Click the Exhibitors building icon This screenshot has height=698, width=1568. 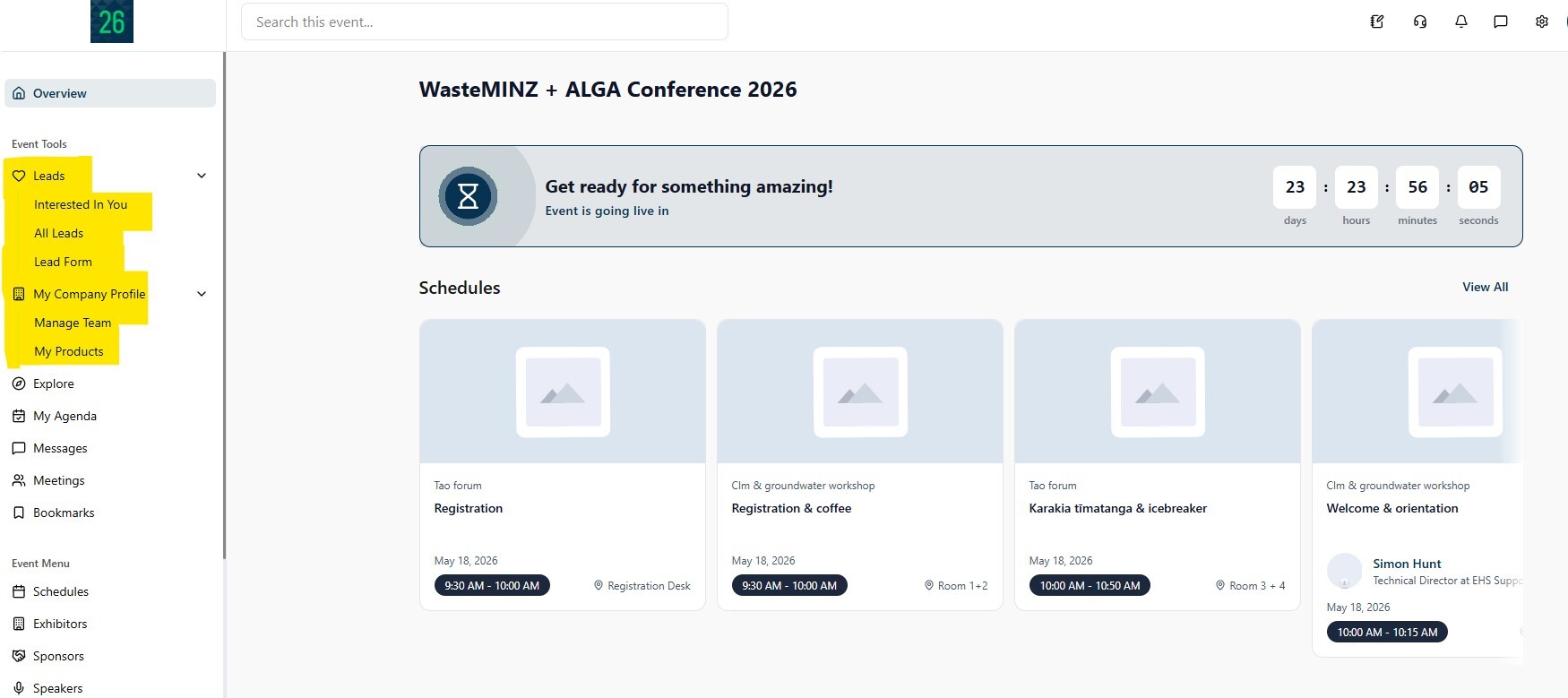[19, 624]
